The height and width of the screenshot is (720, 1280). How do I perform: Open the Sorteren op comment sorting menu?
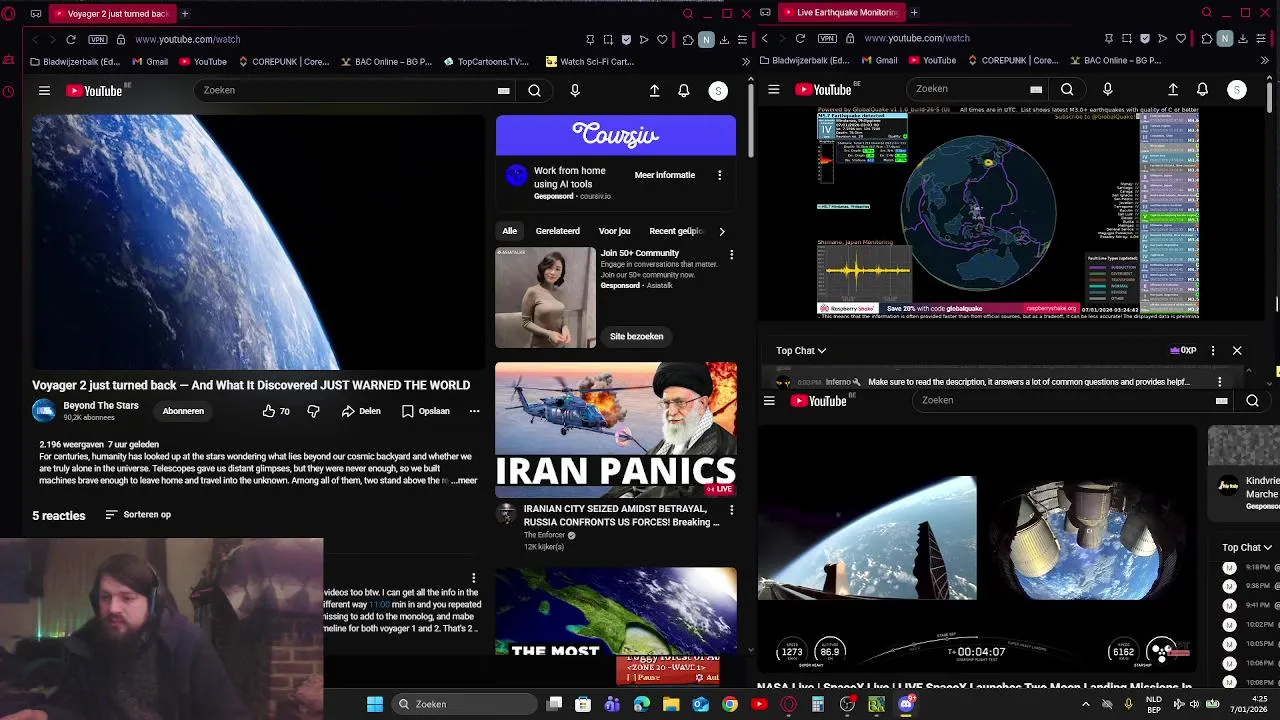138,515
